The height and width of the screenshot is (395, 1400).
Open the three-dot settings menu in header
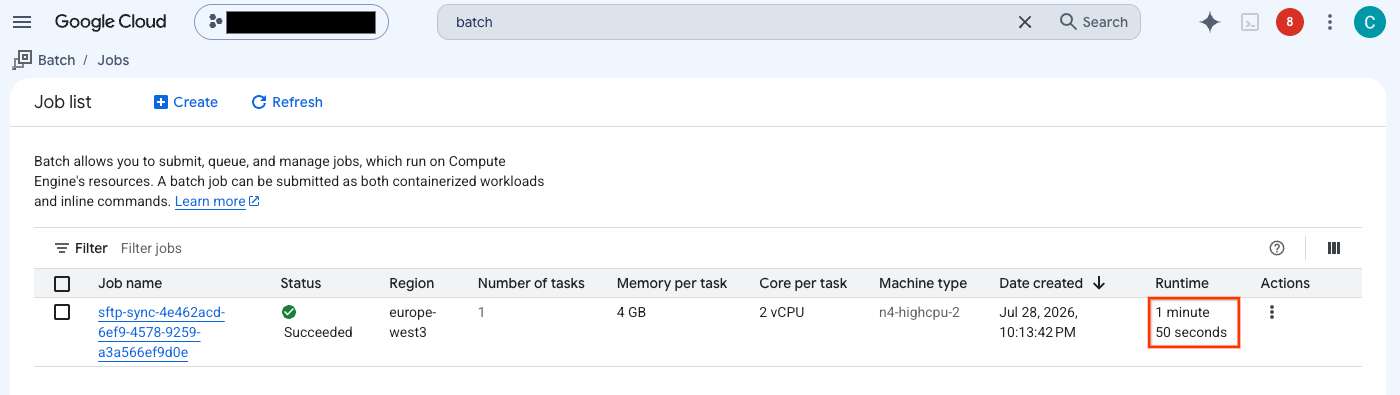[1330, 22]
